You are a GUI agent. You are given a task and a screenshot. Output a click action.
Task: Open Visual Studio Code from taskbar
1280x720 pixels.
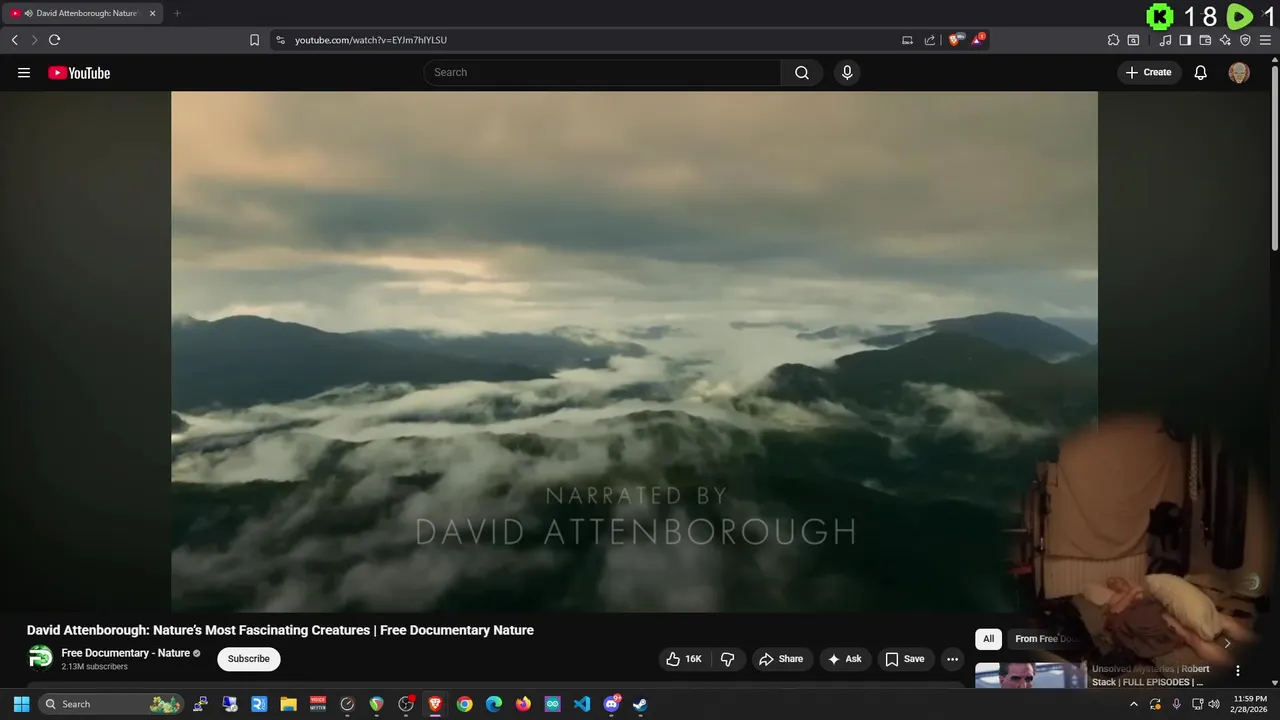[582, 704]
